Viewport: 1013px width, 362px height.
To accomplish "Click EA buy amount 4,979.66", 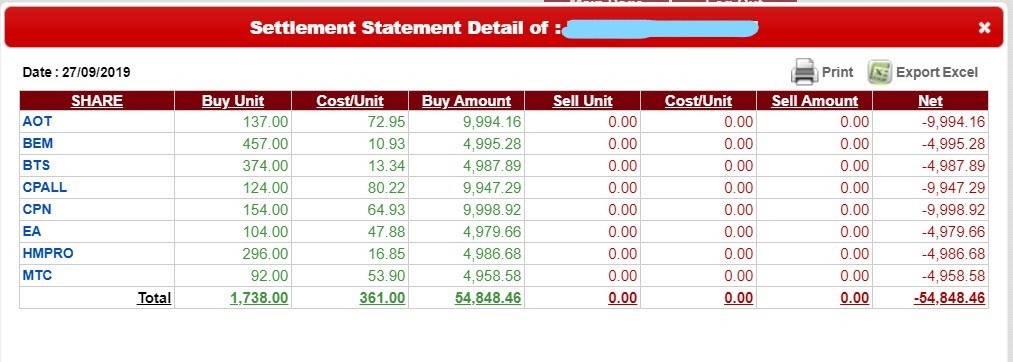I will [x=492, y=232].
